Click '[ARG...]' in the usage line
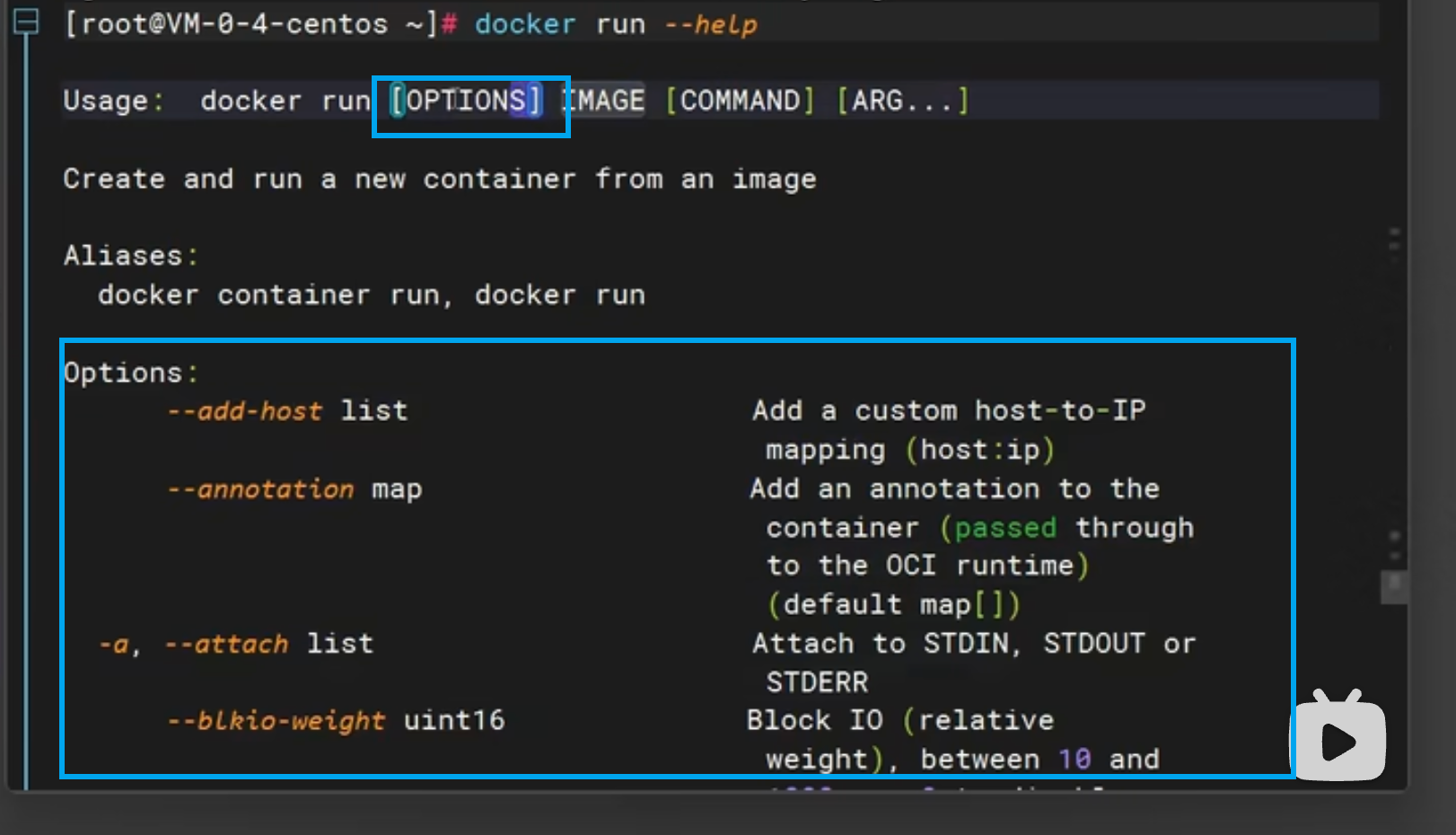Image resolution: width=1456 pixels, height=835 pixels. pos(903,101)
